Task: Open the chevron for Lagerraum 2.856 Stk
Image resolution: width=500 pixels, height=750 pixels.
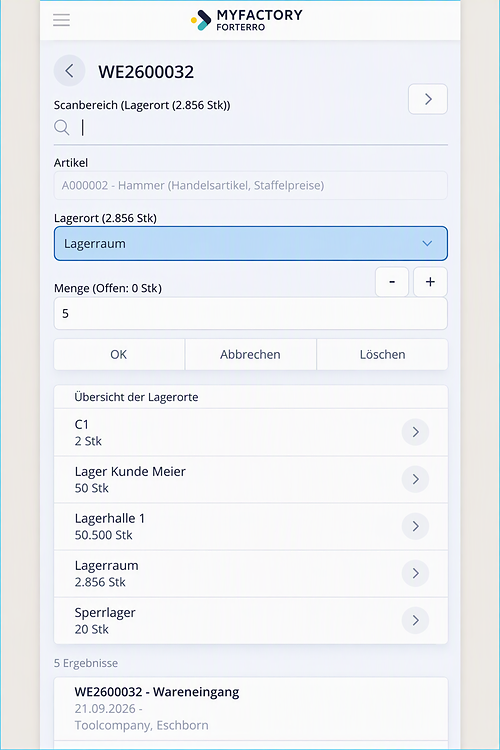Action: tap(415, 573)
